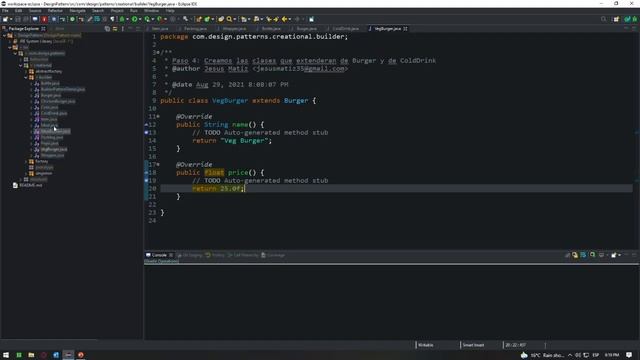Click the Open Type toolbar icon
This screenshot has height=360, width=640.
(x=221, y=19)
